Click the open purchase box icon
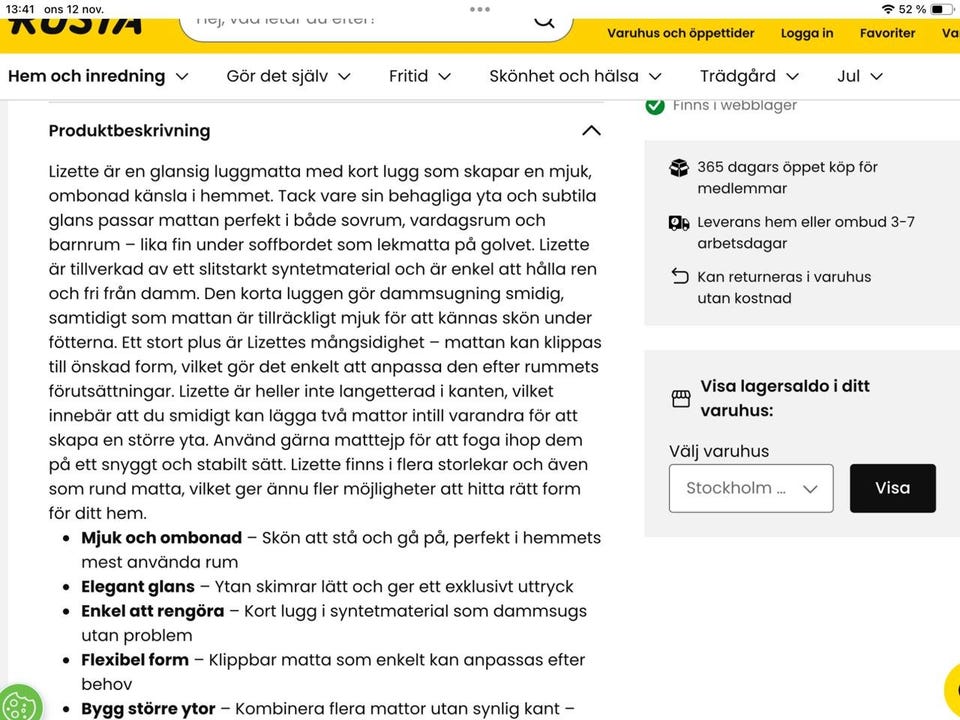The width and height of the screenshot is (960, 720). [680, 168]
